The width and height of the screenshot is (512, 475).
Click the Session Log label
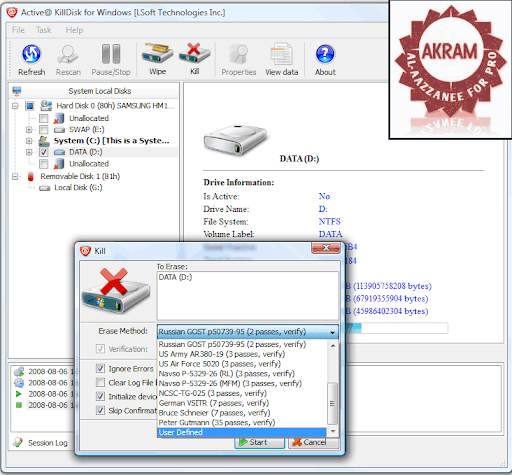pyautogui.click(x=48, y=443)
